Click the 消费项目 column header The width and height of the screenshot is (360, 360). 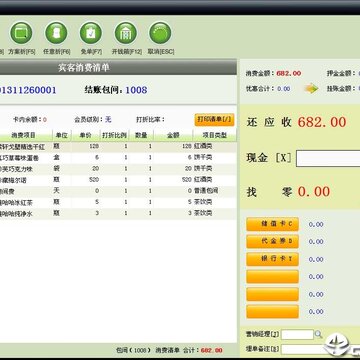click(x=23, y=135)
